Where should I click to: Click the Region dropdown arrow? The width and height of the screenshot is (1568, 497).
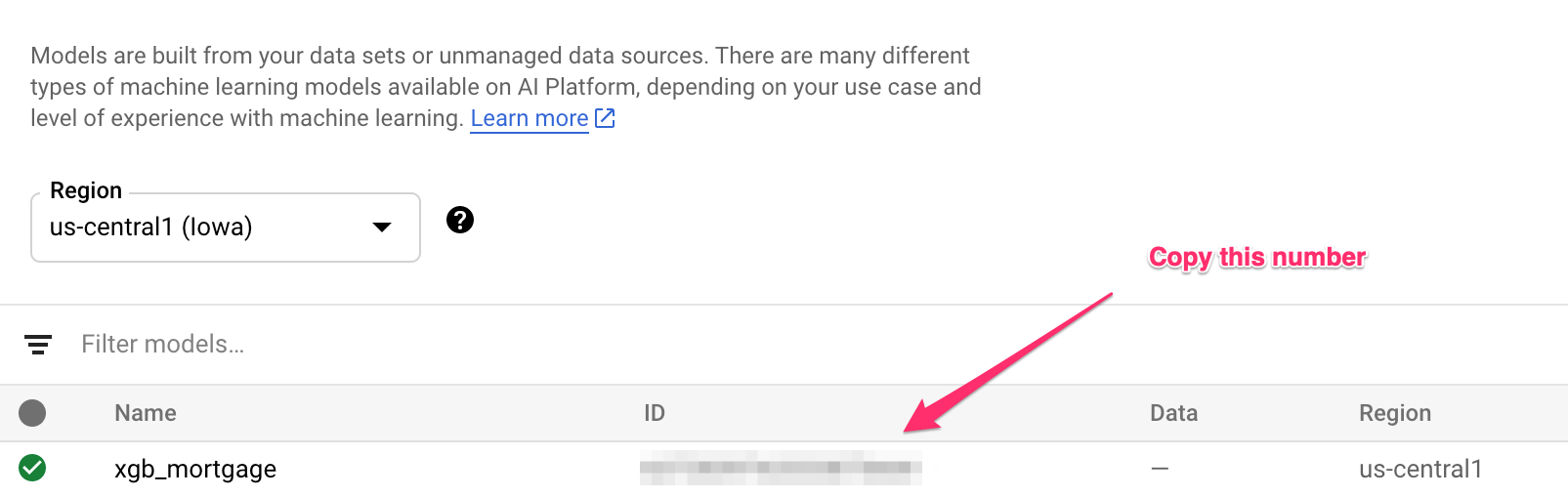382,228
